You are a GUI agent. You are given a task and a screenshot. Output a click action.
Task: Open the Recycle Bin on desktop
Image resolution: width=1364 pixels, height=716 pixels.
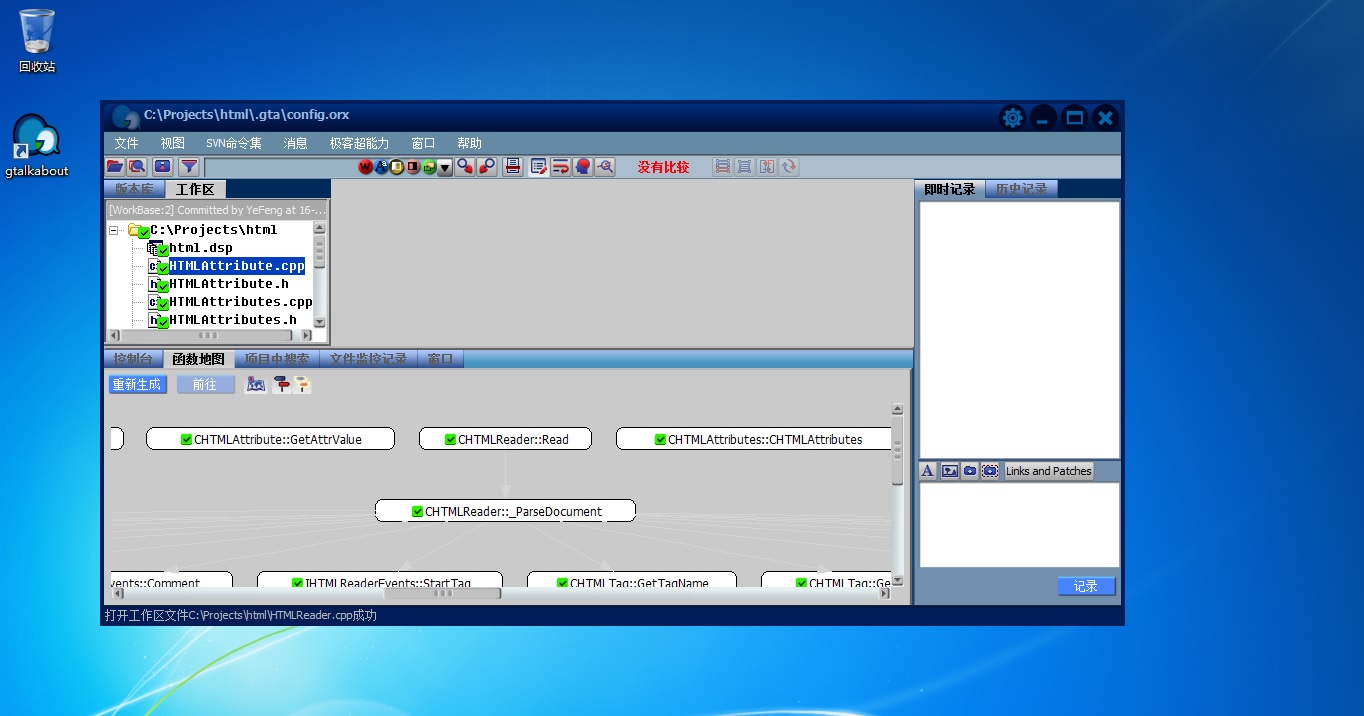(37, 41)
